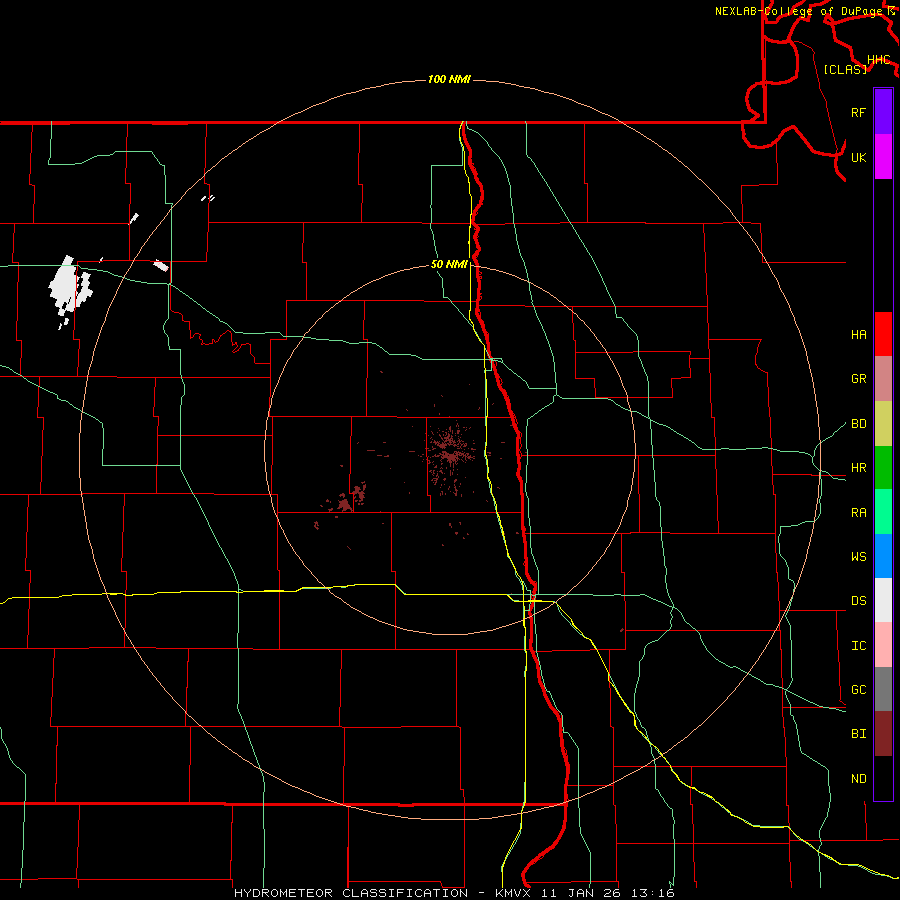Click the "GC" legend label
This screenshot has width=900, height=900.
pos(859,690)
